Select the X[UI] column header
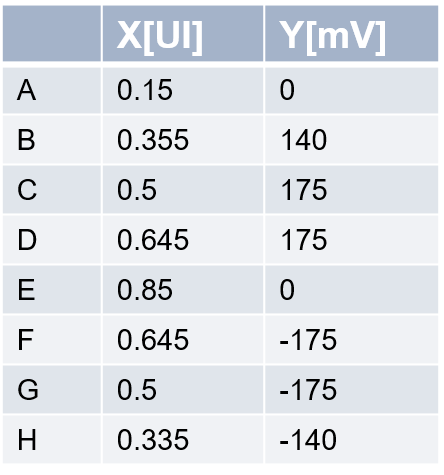The image size is (444, 475). (183, 33)
